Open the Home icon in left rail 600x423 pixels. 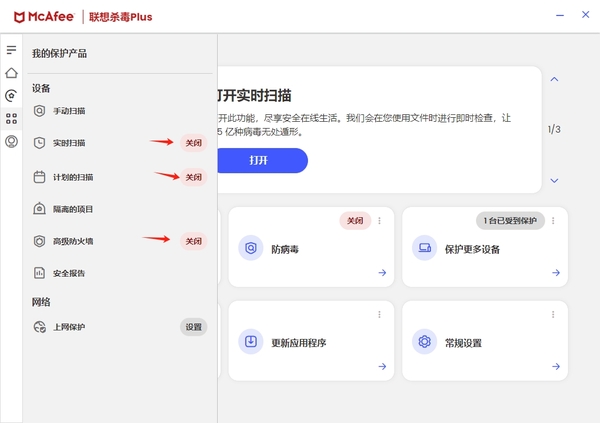[x=11, y=73]
